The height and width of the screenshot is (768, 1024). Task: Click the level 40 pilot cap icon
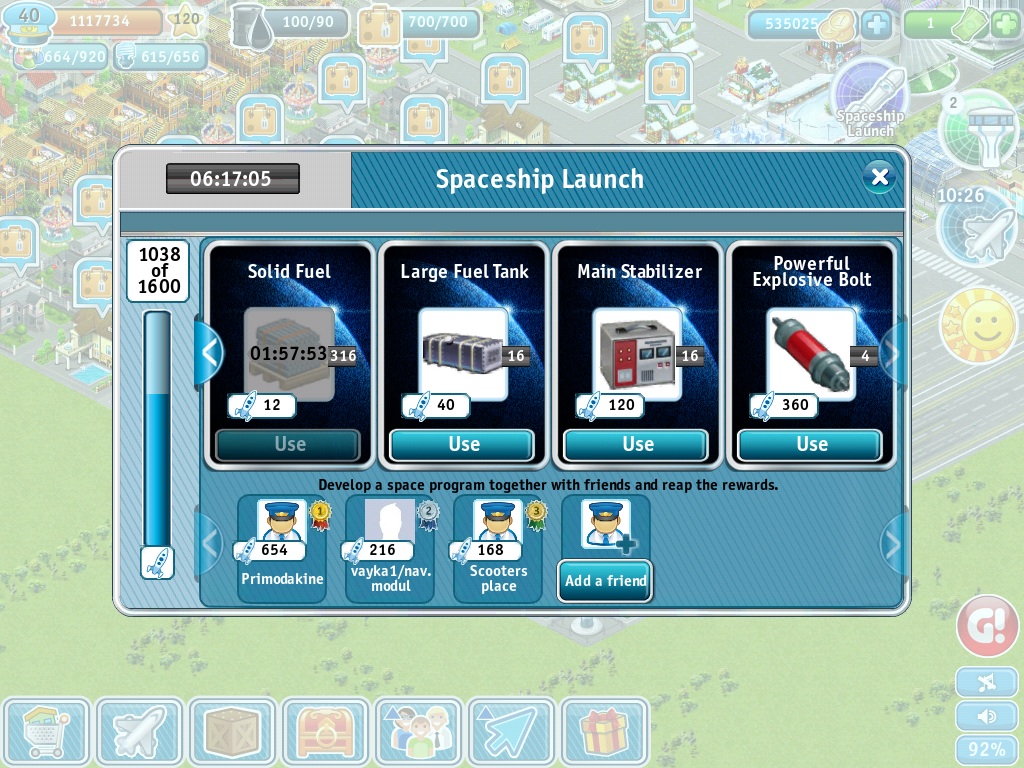(29, 22)
